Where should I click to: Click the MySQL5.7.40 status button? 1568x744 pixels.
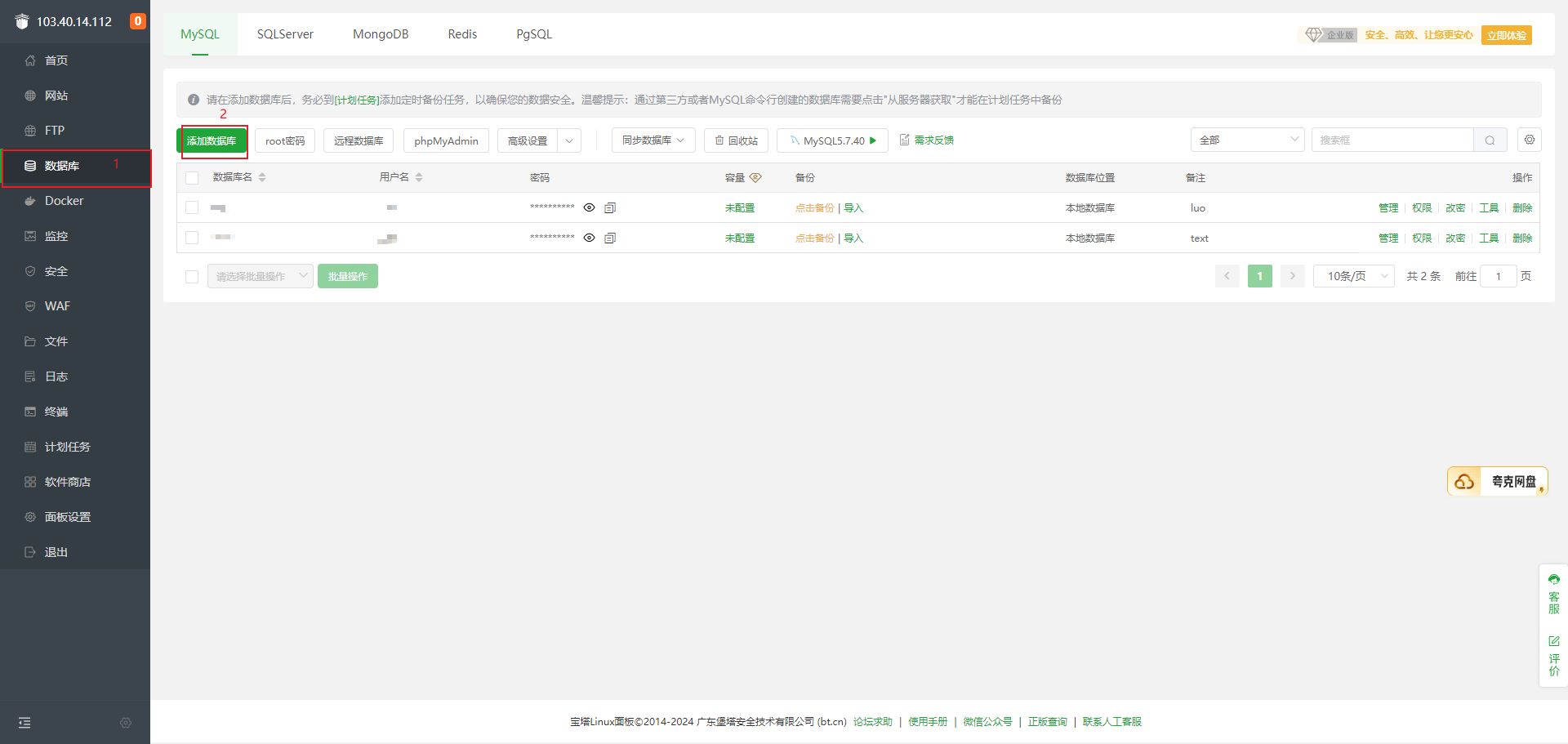pyautogui.click(x=832, y=140)
